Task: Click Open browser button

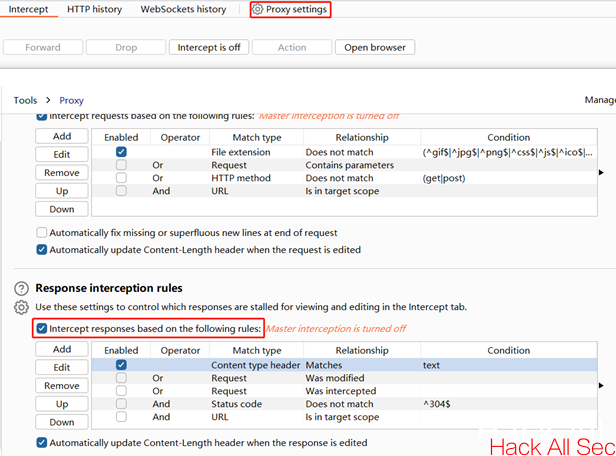Action: click(x=375, y=47)
